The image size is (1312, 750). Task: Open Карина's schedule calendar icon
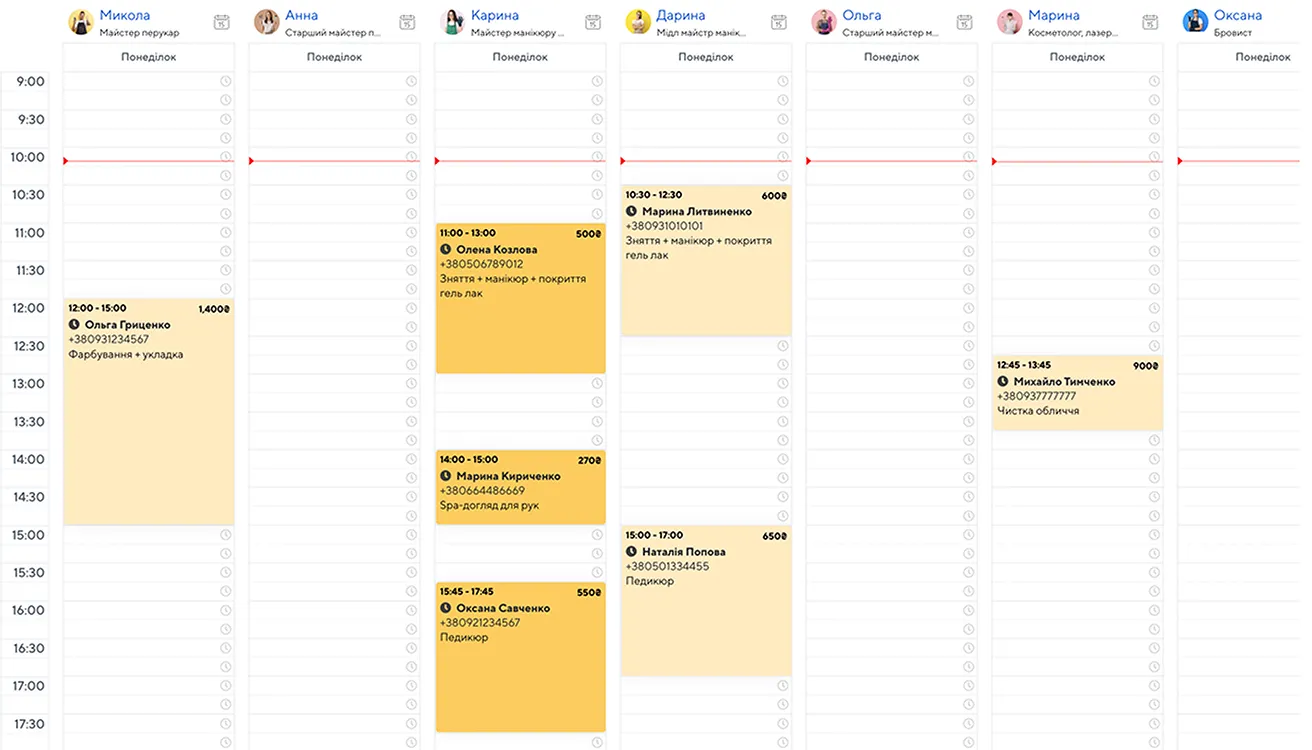[x=593, y=22]
